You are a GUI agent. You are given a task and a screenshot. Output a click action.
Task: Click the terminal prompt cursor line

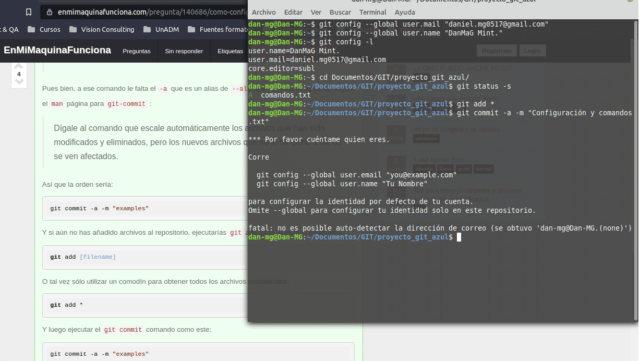[354, 237]
